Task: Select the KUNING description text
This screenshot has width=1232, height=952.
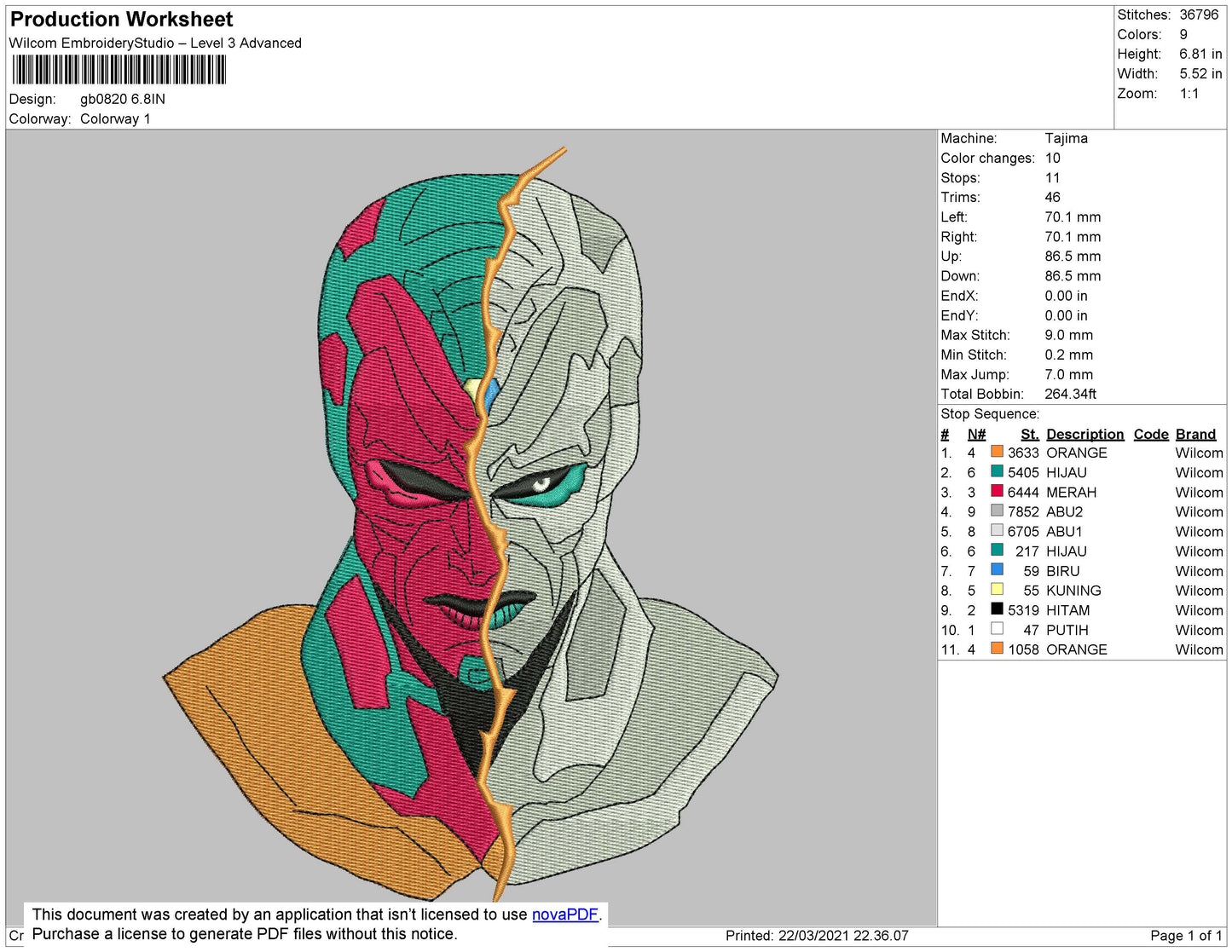Action: 1074,591
